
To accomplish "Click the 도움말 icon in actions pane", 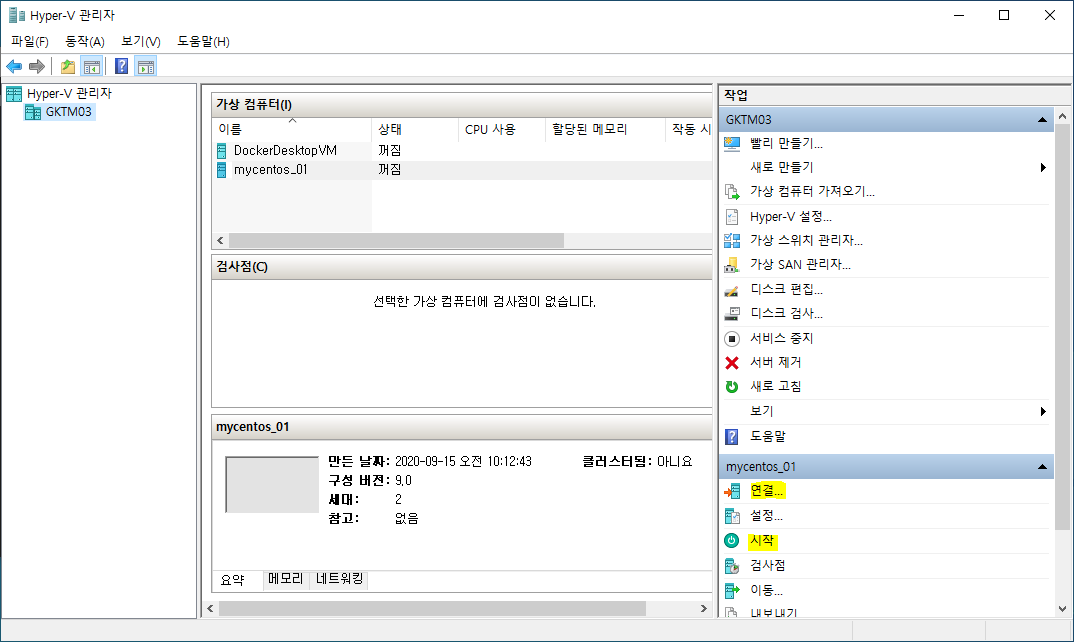I will click(732, 436).
